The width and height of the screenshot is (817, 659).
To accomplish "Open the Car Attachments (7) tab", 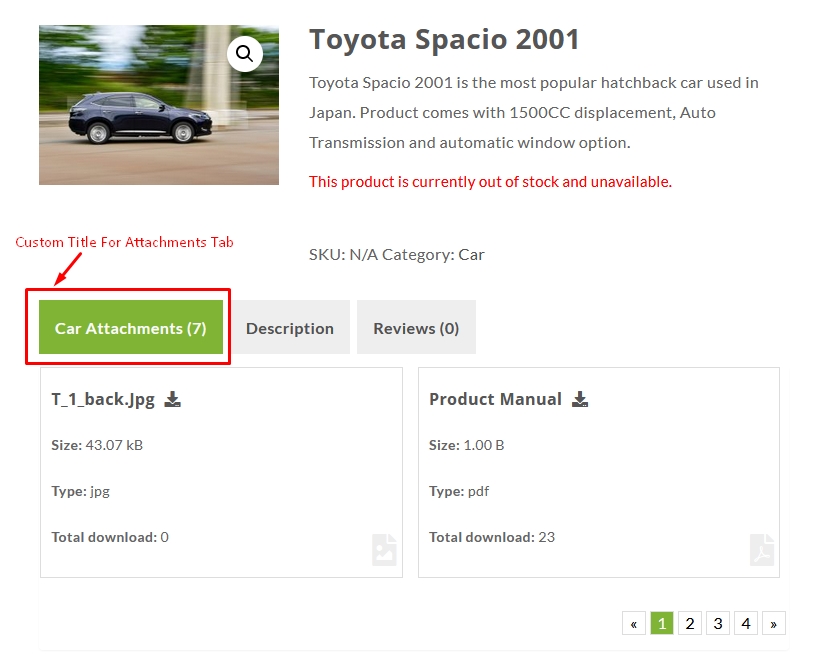I will 131,328.
